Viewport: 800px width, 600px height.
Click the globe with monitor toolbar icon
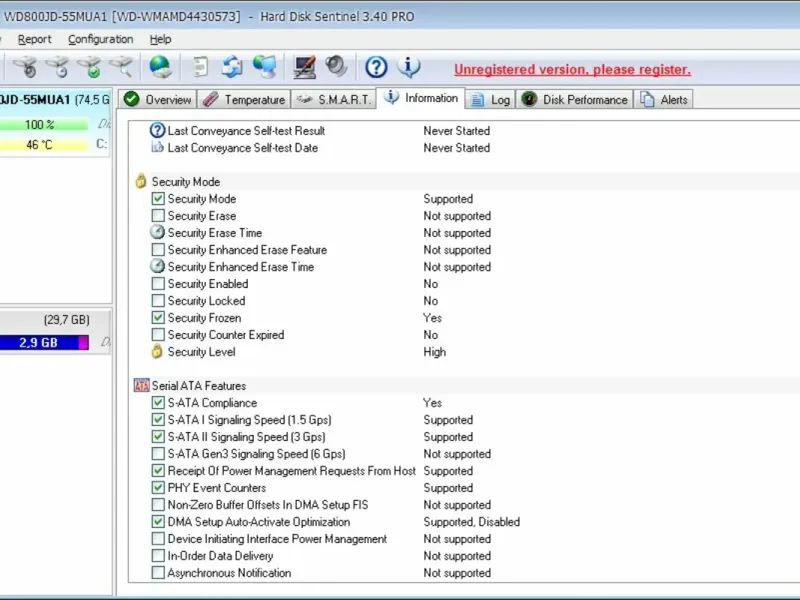coord(265,67)
